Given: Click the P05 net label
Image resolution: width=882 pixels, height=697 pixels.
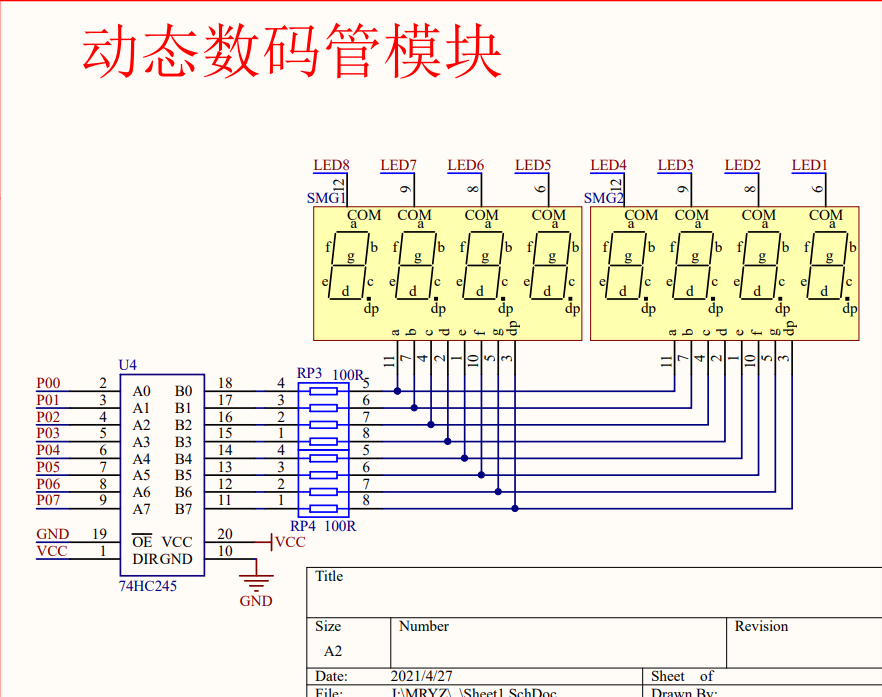Looking at the screenshot, I should 48,467.
